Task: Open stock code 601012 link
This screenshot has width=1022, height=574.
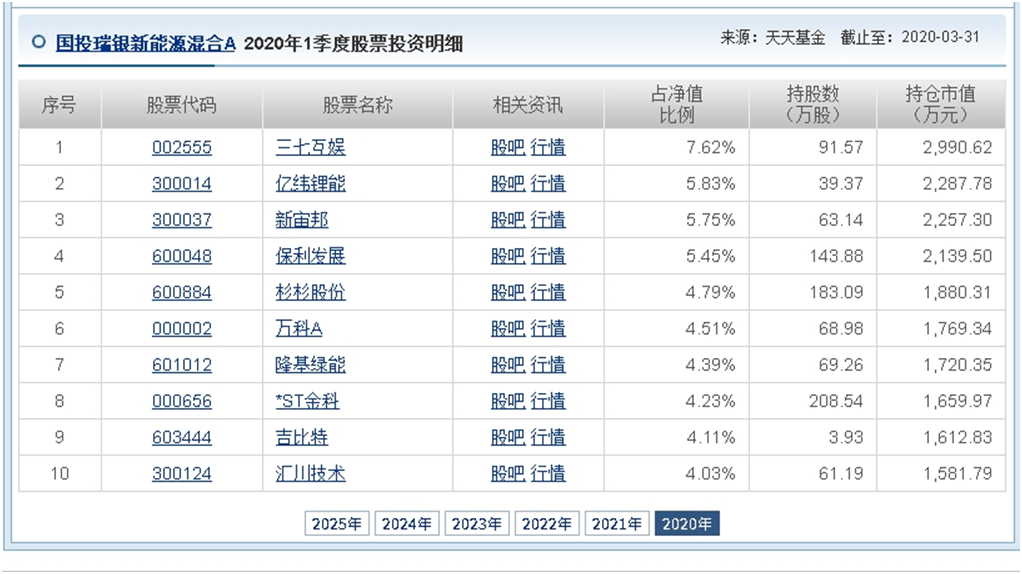Action: (182, 364)
